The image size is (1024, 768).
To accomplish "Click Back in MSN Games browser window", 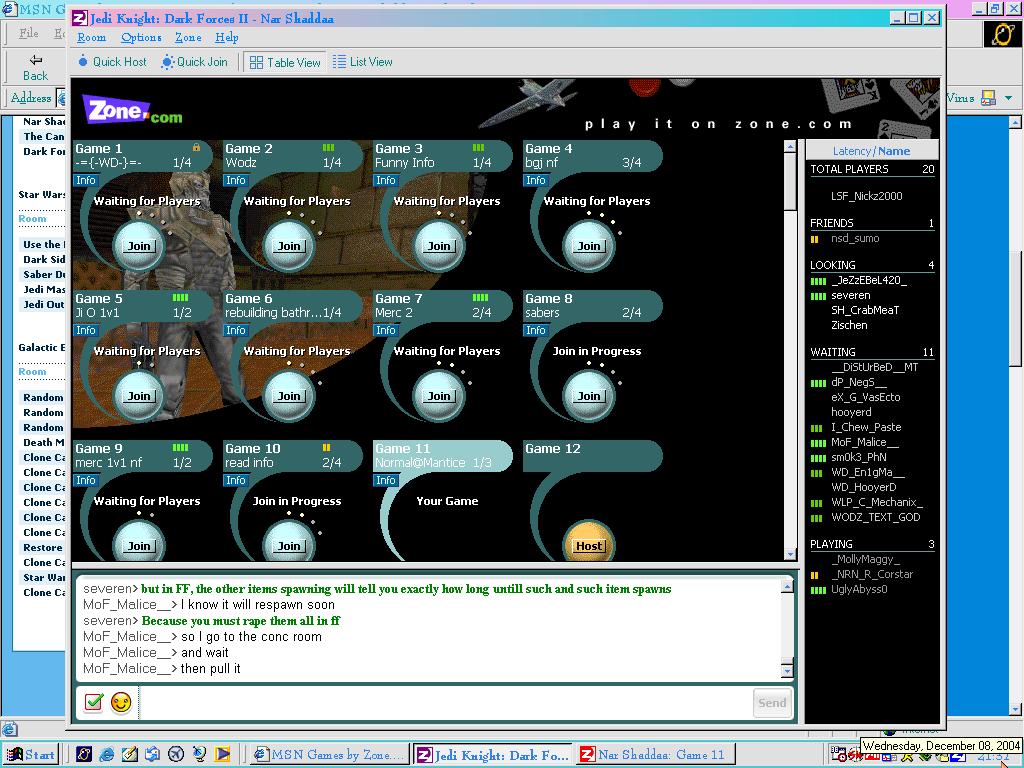I will pyautogui.click(x=35, y=68).
